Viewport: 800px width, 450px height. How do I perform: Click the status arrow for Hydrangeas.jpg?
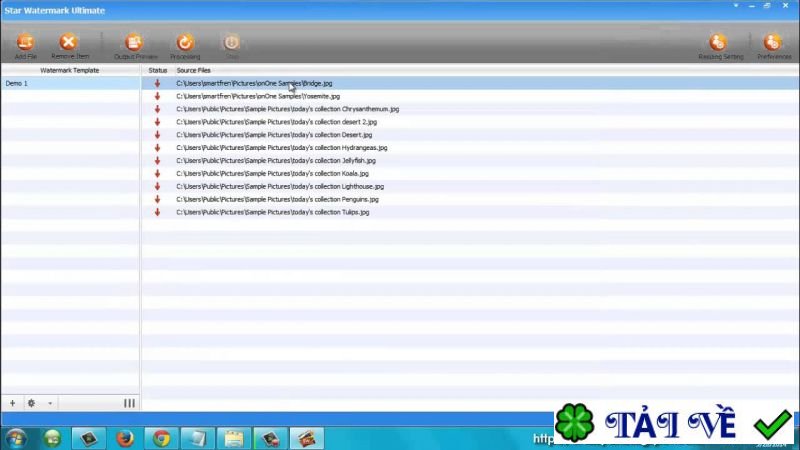pyautogui.click(x=157, y=147)
